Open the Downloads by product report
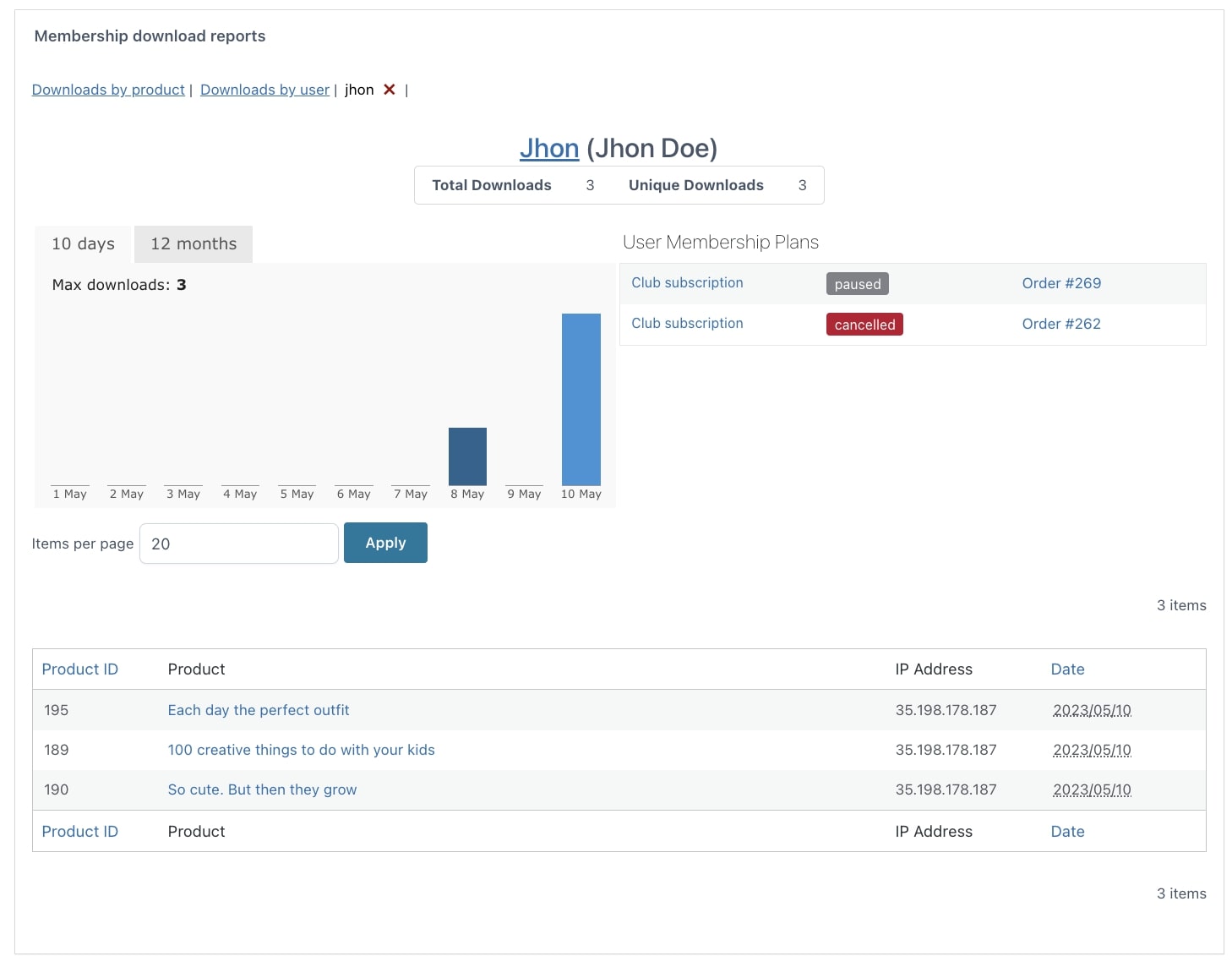The height and width of the screenshot is (967, 1232). tap(108, 90)
